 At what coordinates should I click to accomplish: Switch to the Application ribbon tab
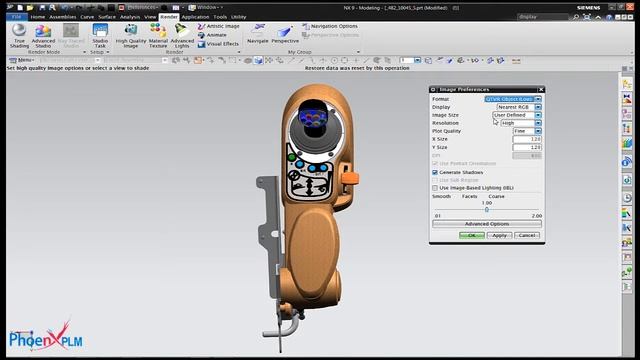coord(195,17)
